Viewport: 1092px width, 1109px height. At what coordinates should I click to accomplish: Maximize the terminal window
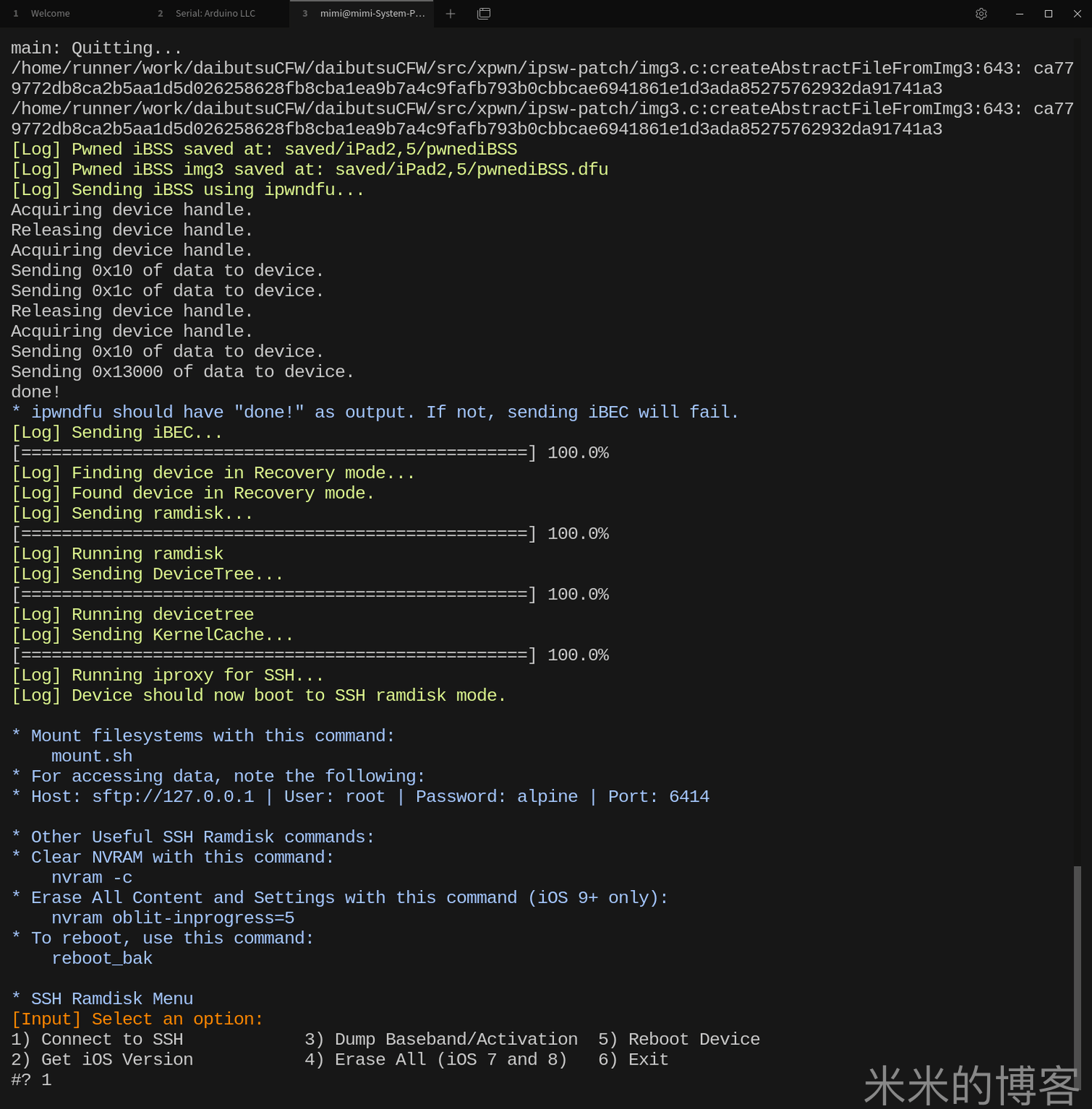(1048, 14)
